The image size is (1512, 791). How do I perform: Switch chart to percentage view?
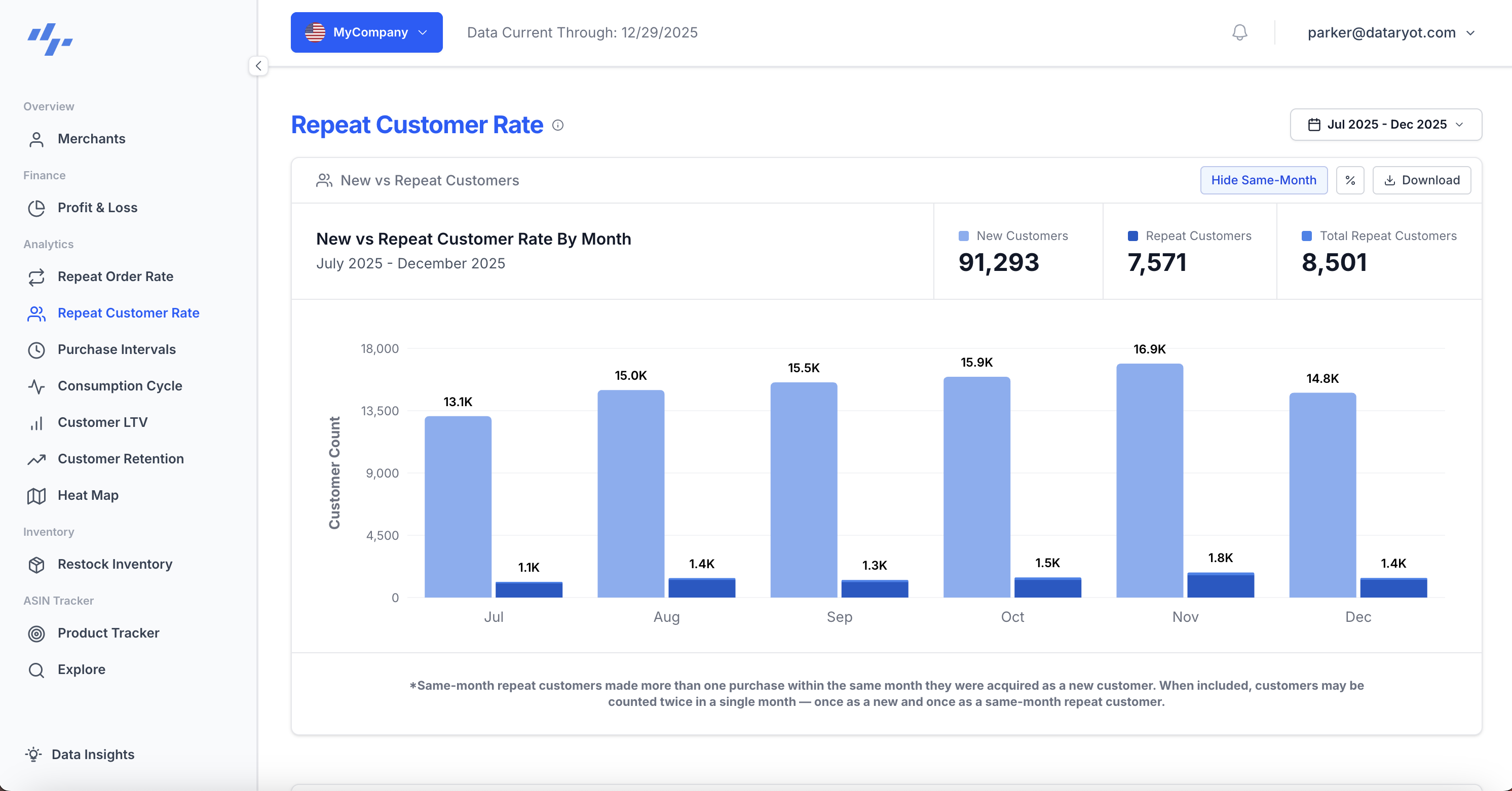[1350, 180]
